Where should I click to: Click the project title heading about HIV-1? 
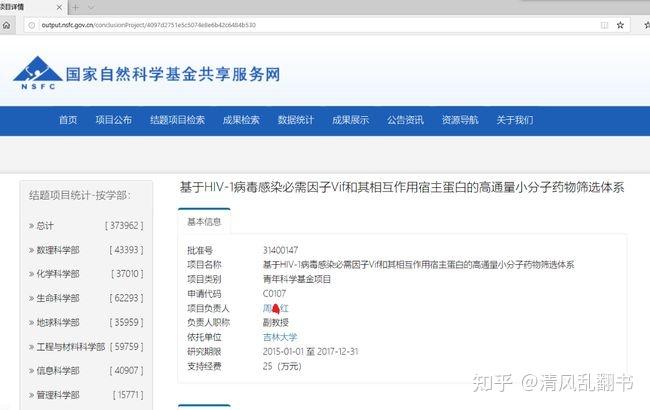coord(402,187)
